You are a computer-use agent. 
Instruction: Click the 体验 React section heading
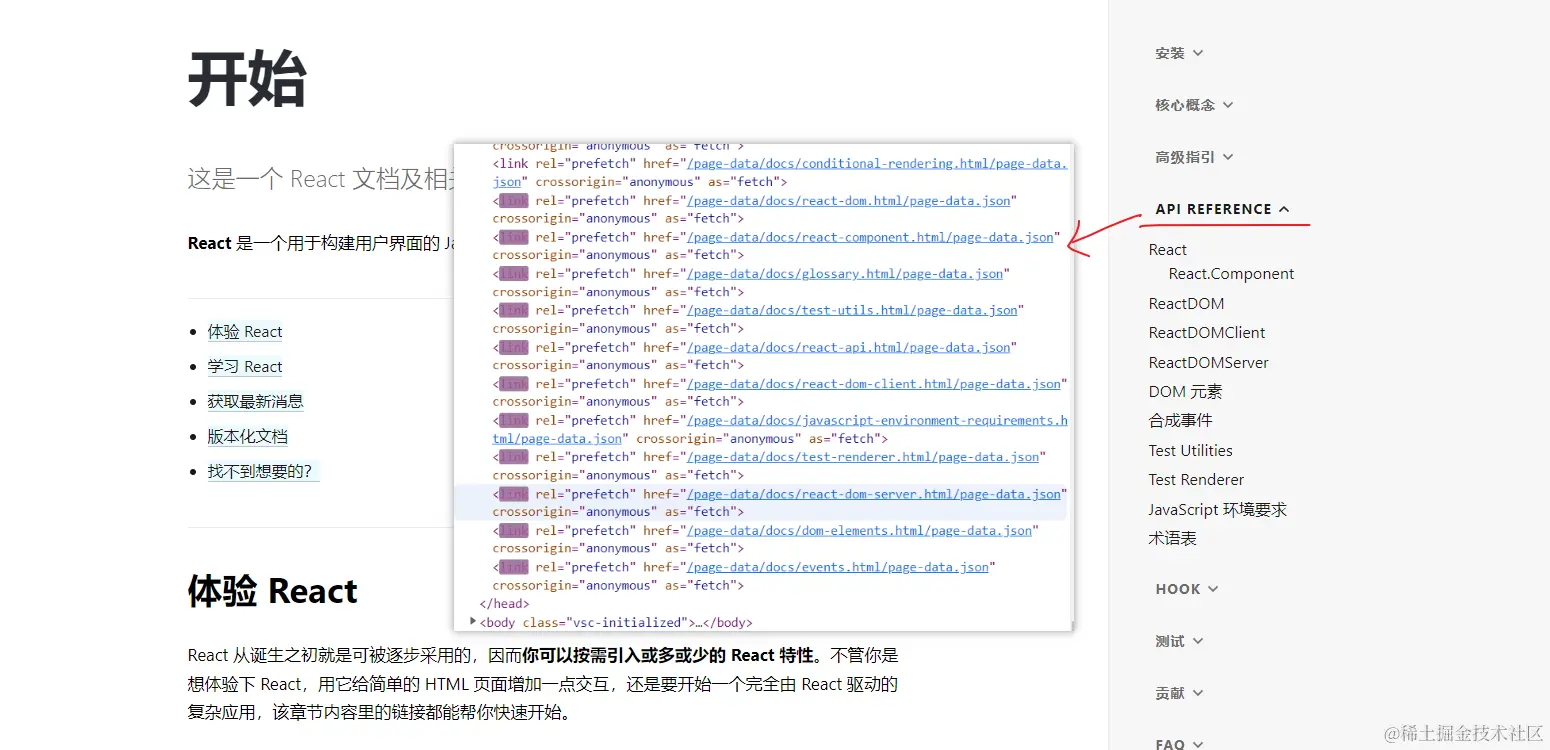tap(272, 591)
